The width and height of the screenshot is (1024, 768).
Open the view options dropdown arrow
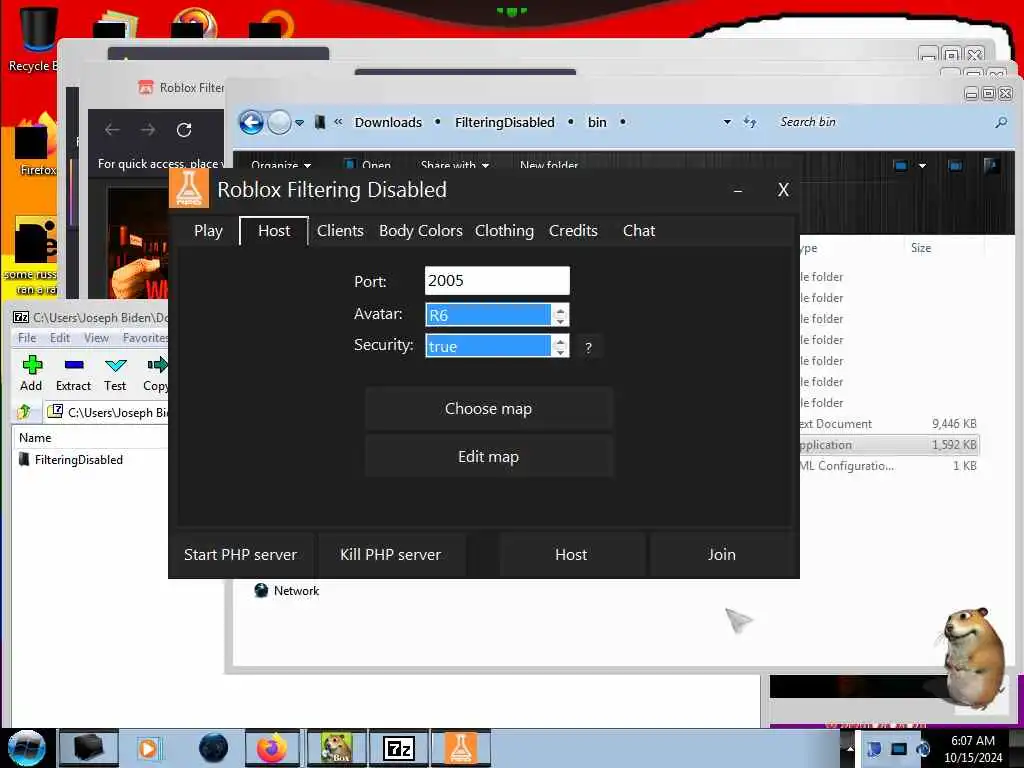[x=922, y=166]
